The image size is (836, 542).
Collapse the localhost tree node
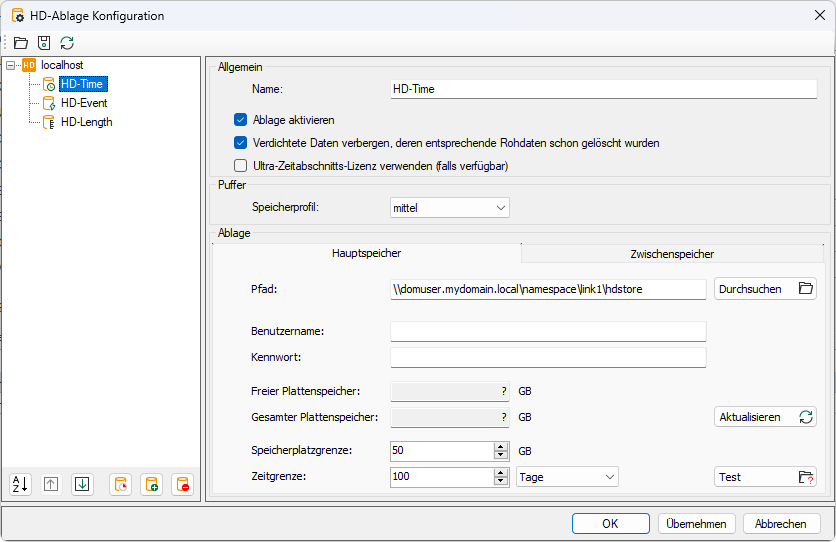point(11,65)
